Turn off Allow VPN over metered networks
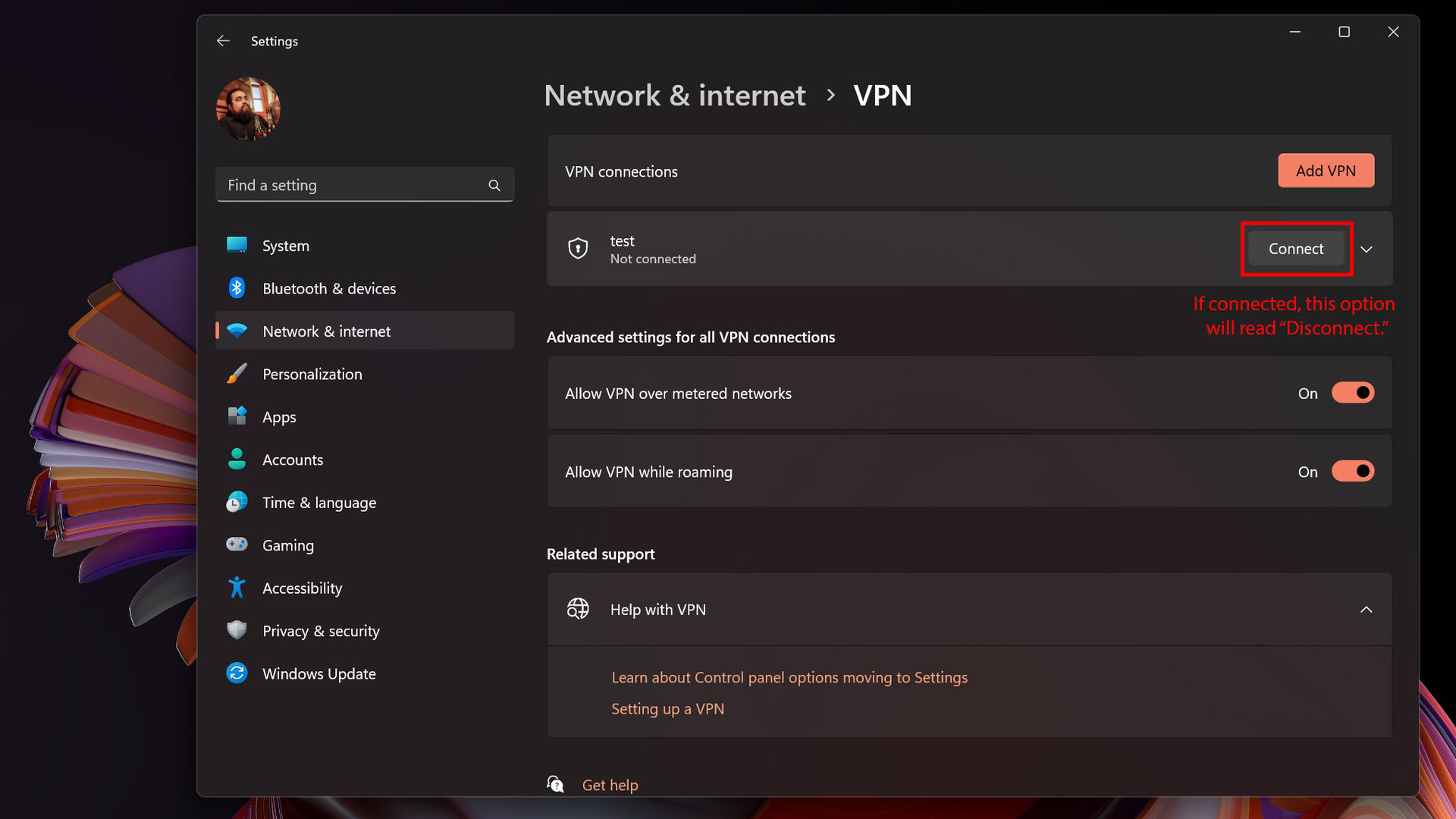1456x819 pixels. pyautogui.click(x=1352, y=393)
